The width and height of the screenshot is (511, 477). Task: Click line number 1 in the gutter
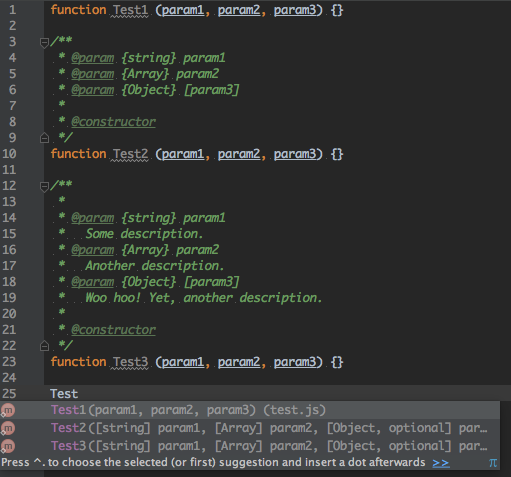coord(12,10)
